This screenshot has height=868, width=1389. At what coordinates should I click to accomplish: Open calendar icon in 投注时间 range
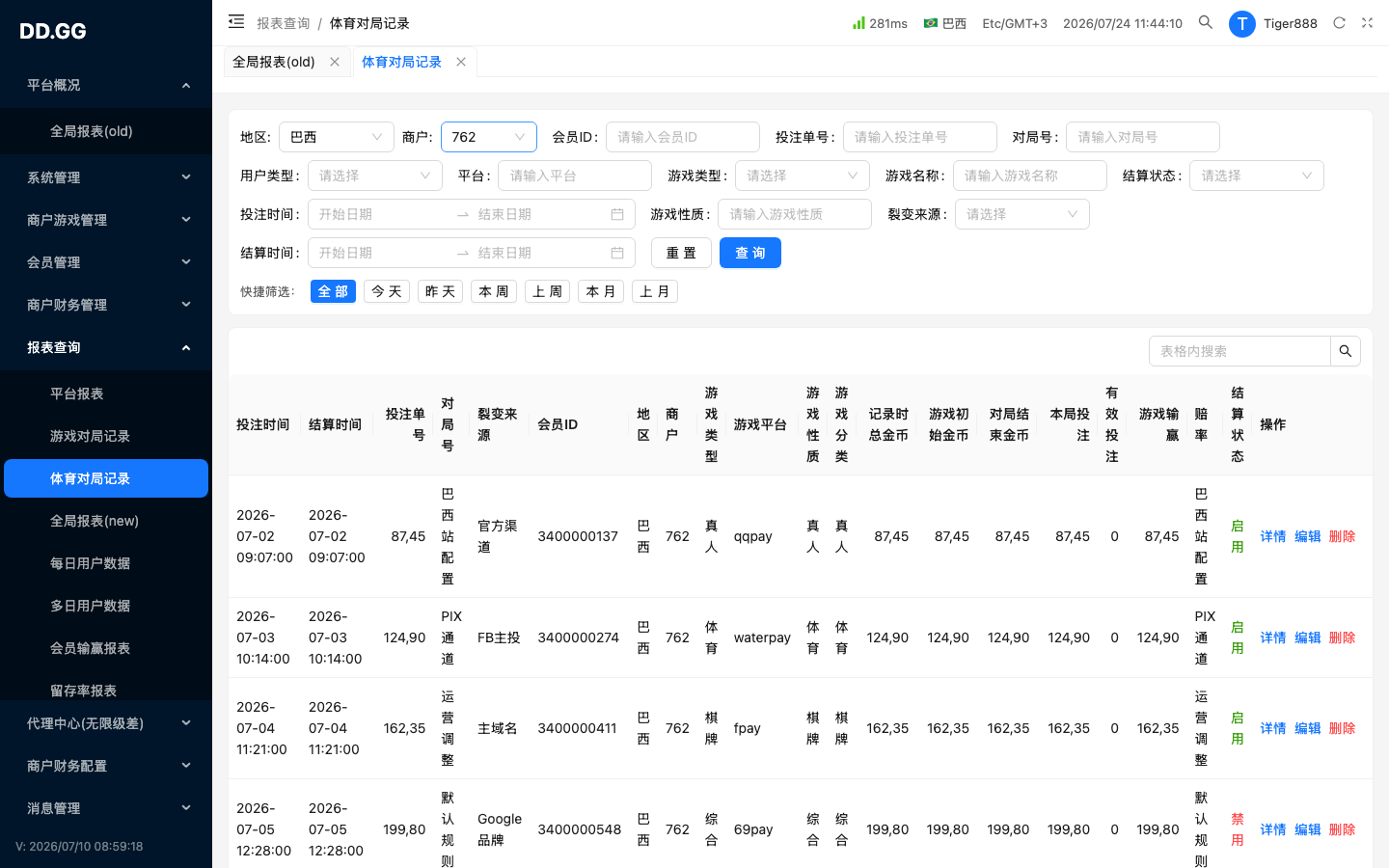(x=617, y=214)
